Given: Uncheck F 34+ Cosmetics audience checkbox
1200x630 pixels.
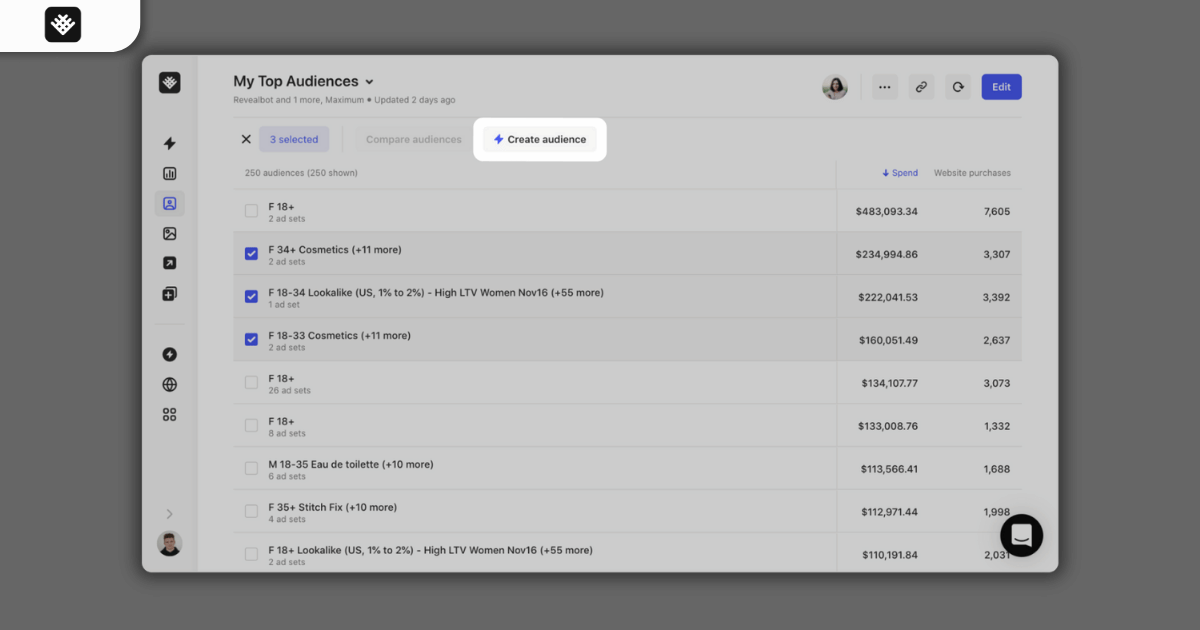Looking at the screenshot, I should (251, 254).
